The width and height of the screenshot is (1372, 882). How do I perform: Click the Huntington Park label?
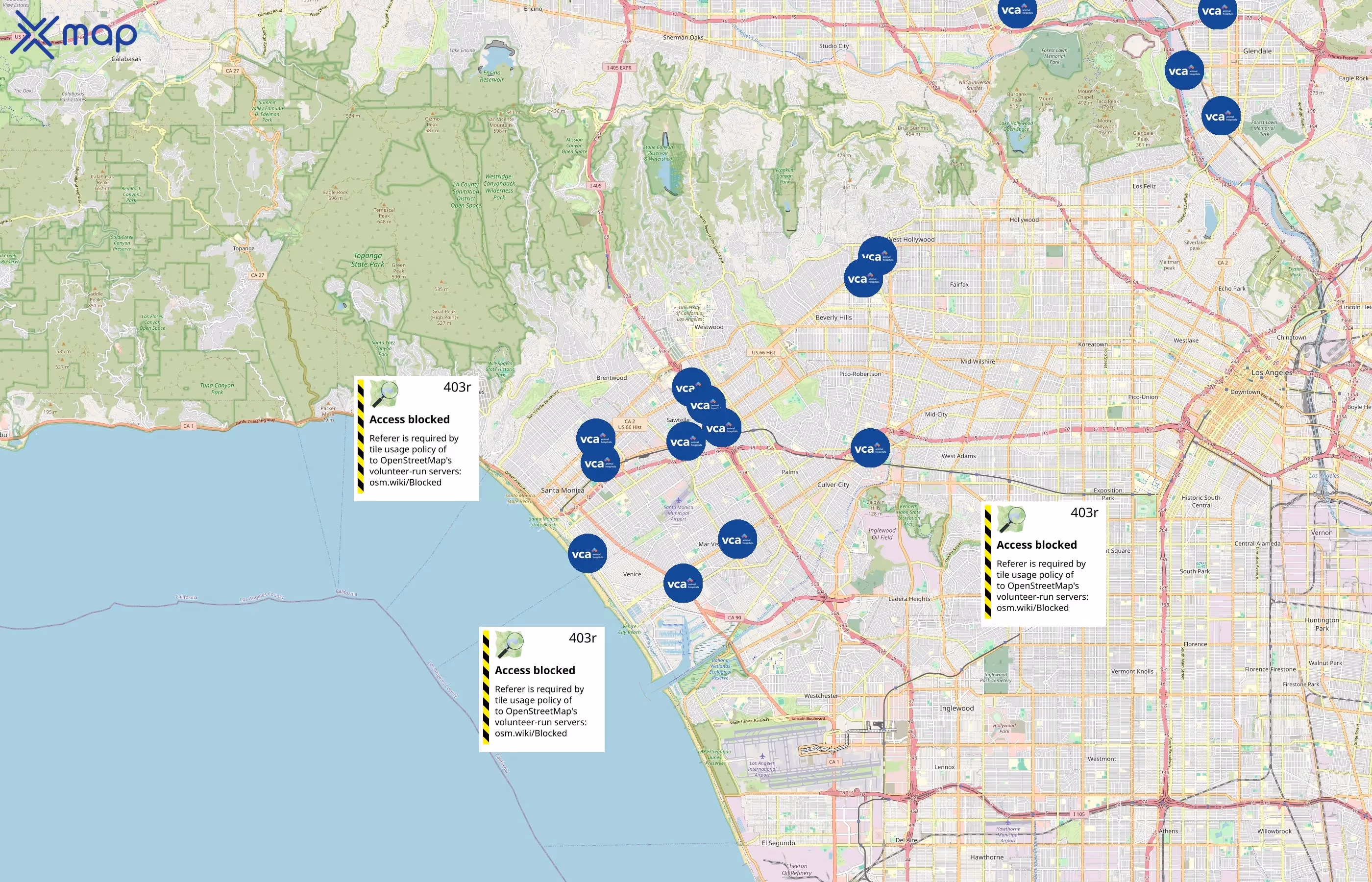pyautogui.click(x=1322, y=624)
